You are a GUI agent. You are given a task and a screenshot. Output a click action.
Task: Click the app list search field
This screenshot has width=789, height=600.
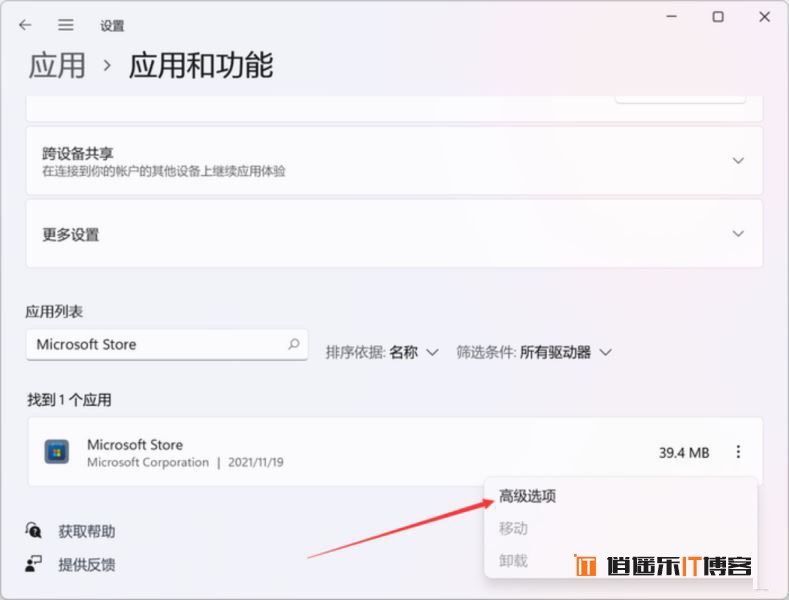[167, 345]
